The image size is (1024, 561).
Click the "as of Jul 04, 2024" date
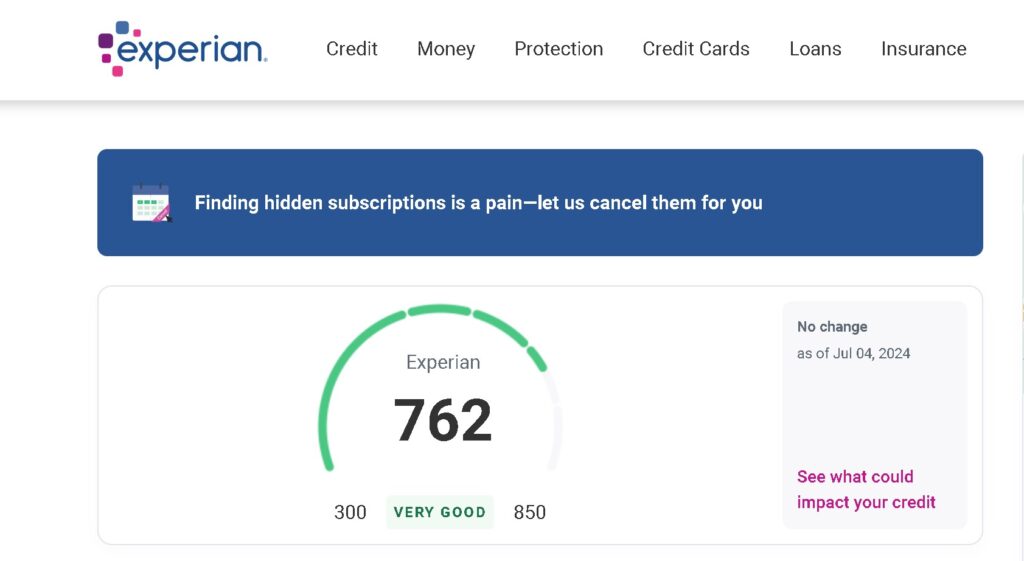click(853, 353)
